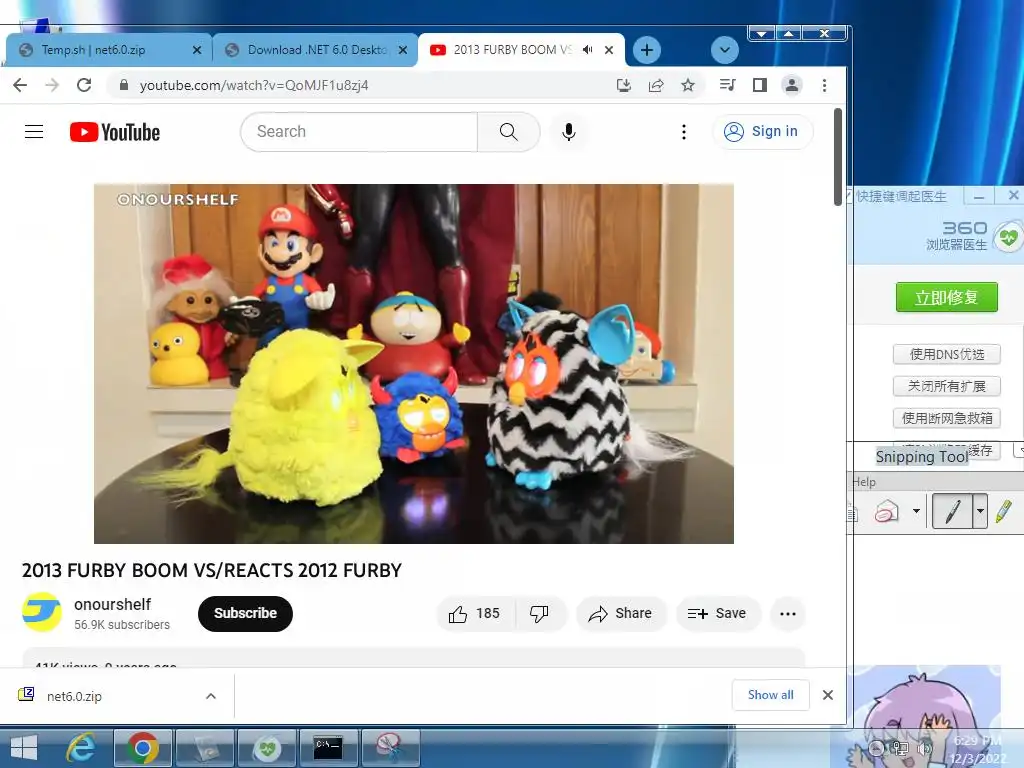Expand net6.0.zip download options chevron
This screenshot has height=768, width=1024.
(211, 696)
